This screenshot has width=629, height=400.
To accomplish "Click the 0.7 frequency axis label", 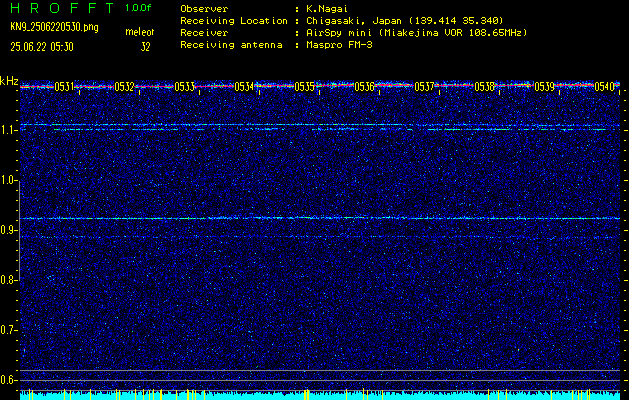I will [8, 330].
